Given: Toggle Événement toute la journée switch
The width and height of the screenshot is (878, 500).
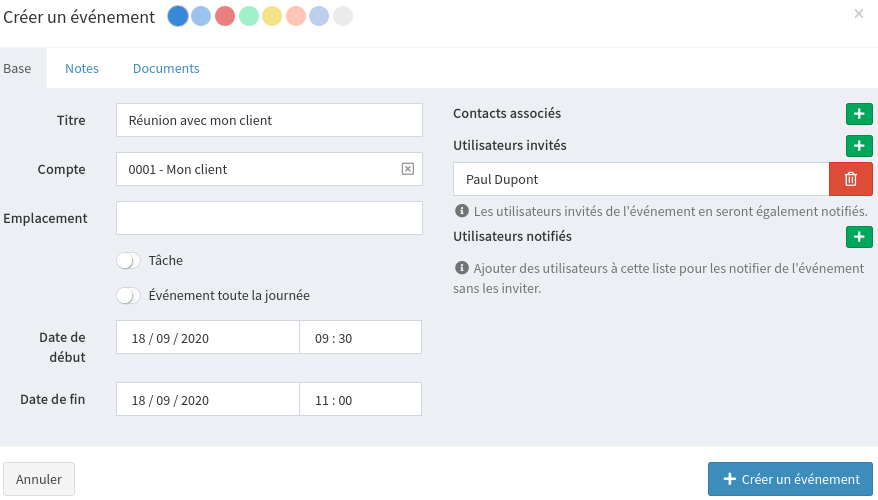Looking at the screenshot, I should pyautogui.click(x=129, y=296).
